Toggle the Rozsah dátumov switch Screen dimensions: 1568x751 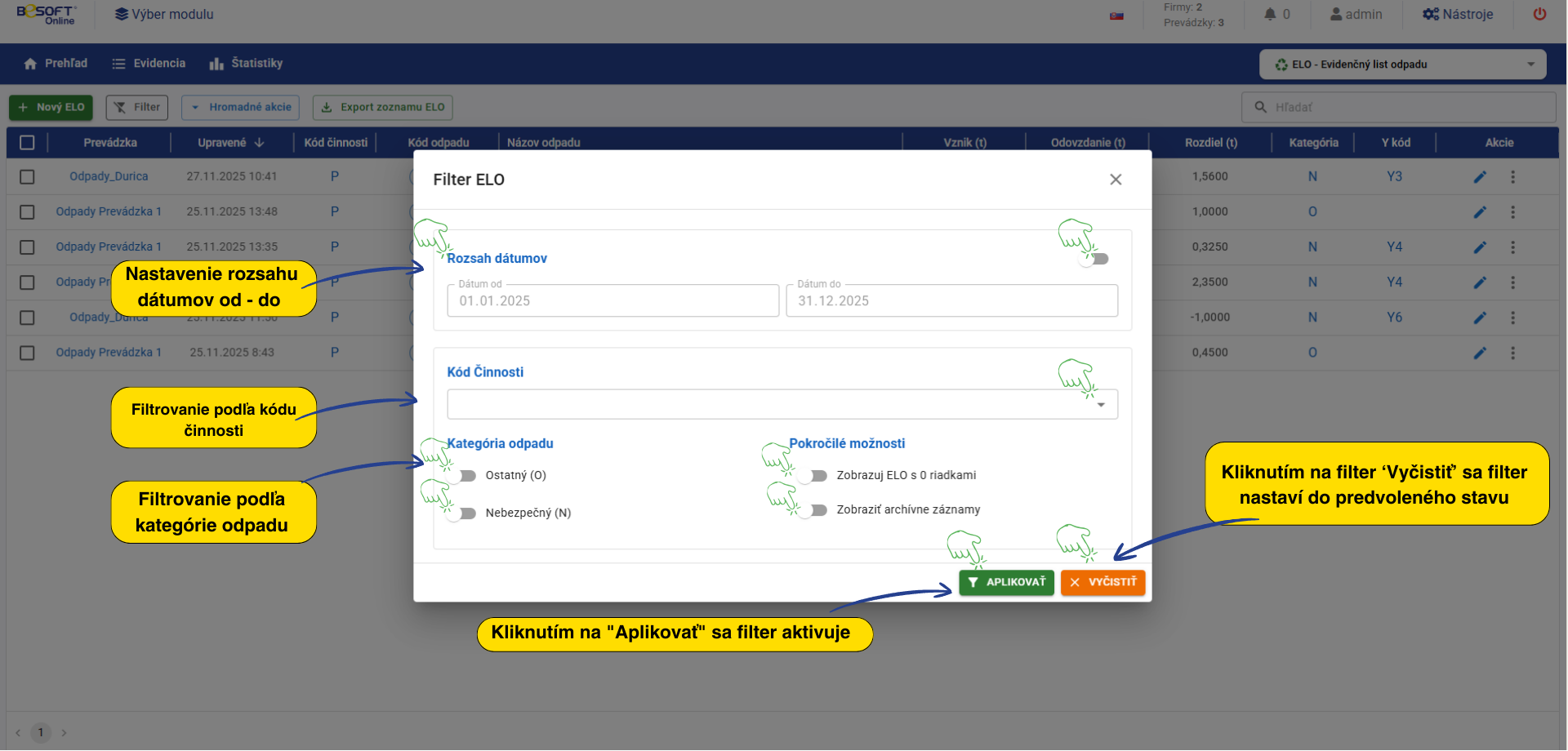coord(1094,259)
